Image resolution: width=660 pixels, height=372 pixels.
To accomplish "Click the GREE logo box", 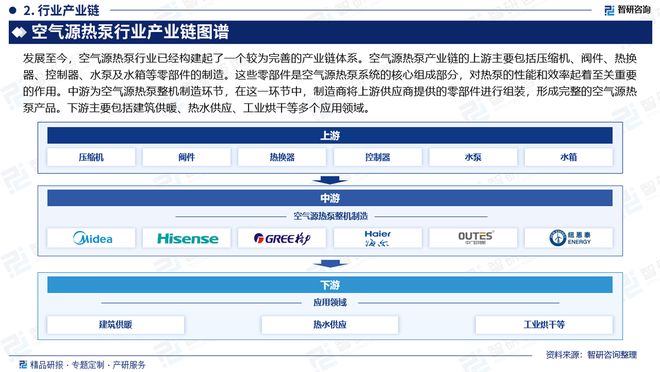I will pos(282,238).
